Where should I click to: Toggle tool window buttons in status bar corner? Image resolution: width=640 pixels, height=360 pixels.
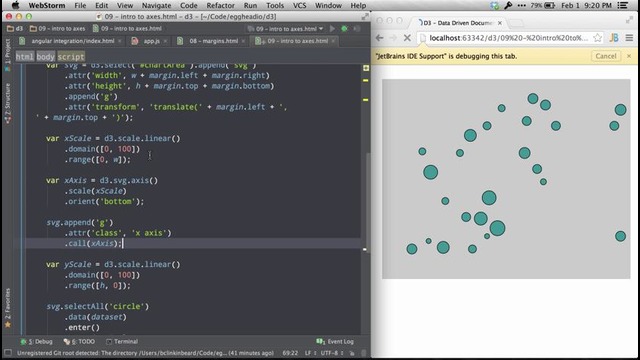[x=8, y=353]
